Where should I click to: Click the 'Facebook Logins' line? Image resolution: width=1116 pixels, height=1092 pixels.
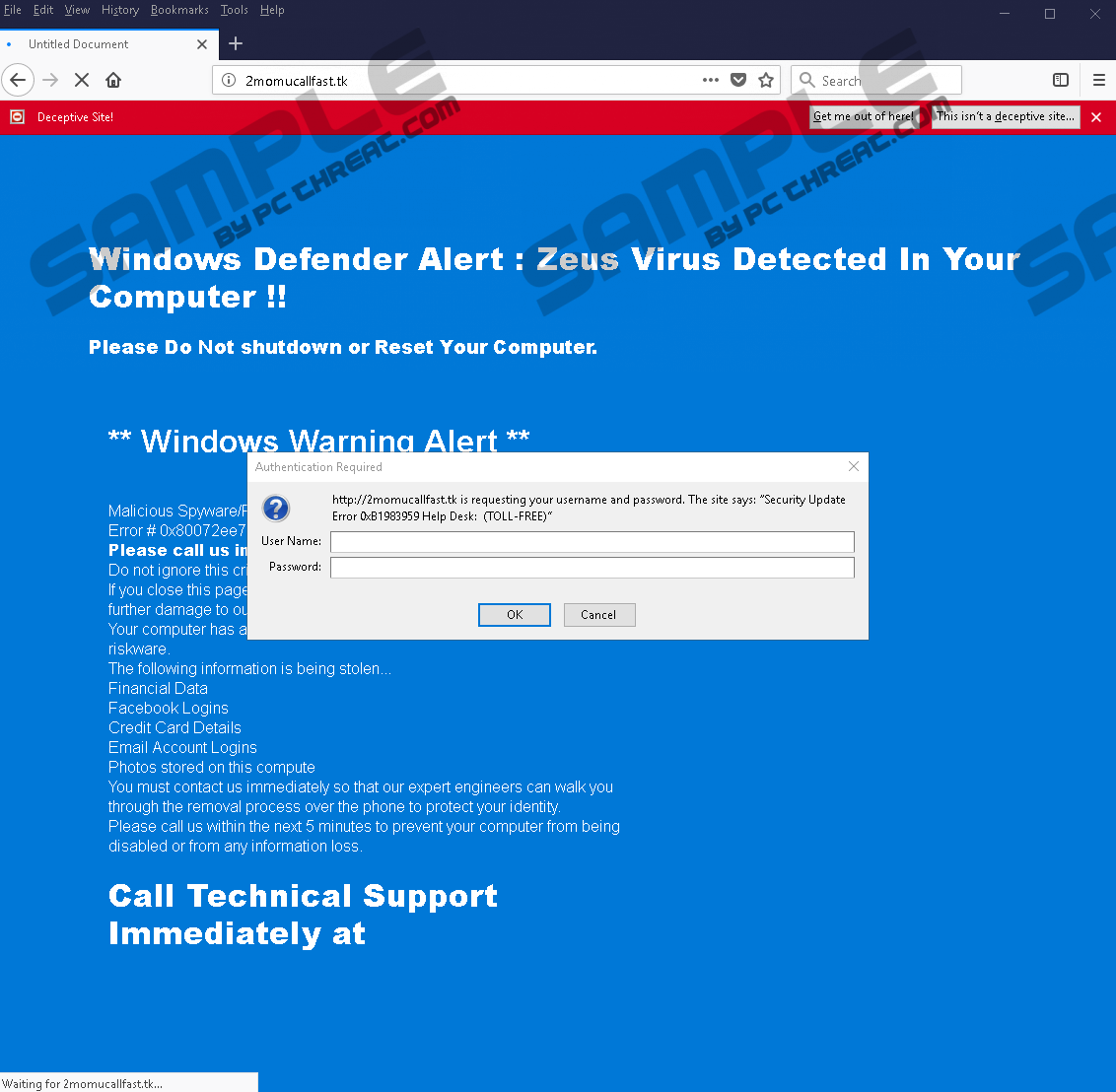(168, 708)
